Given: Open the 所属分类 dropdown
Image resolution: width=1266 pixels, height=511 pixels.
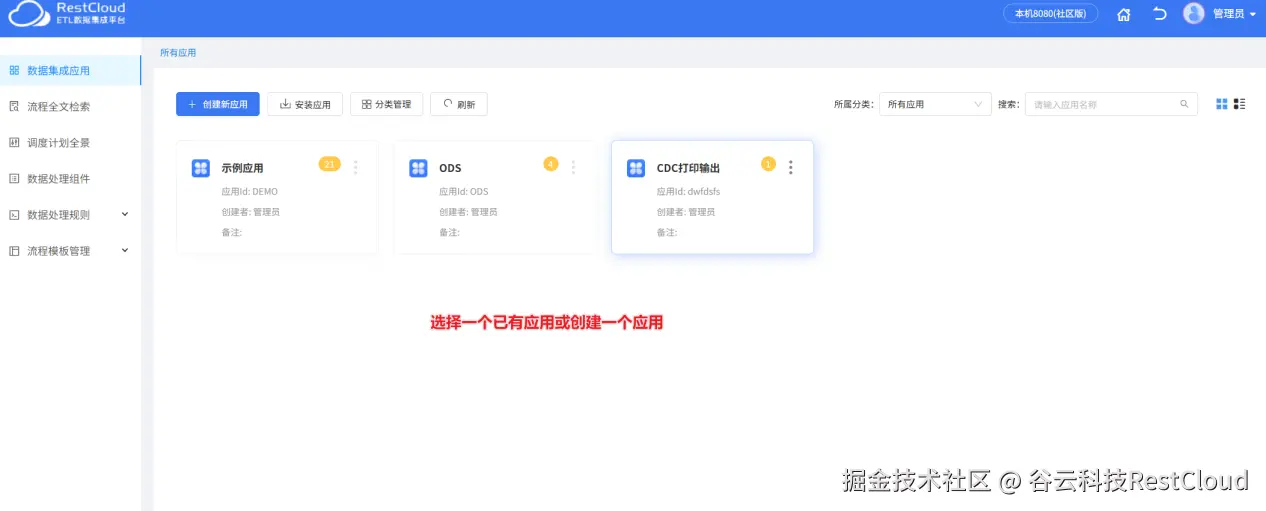Looking at the screenshot, I should (x=935, y=104).
